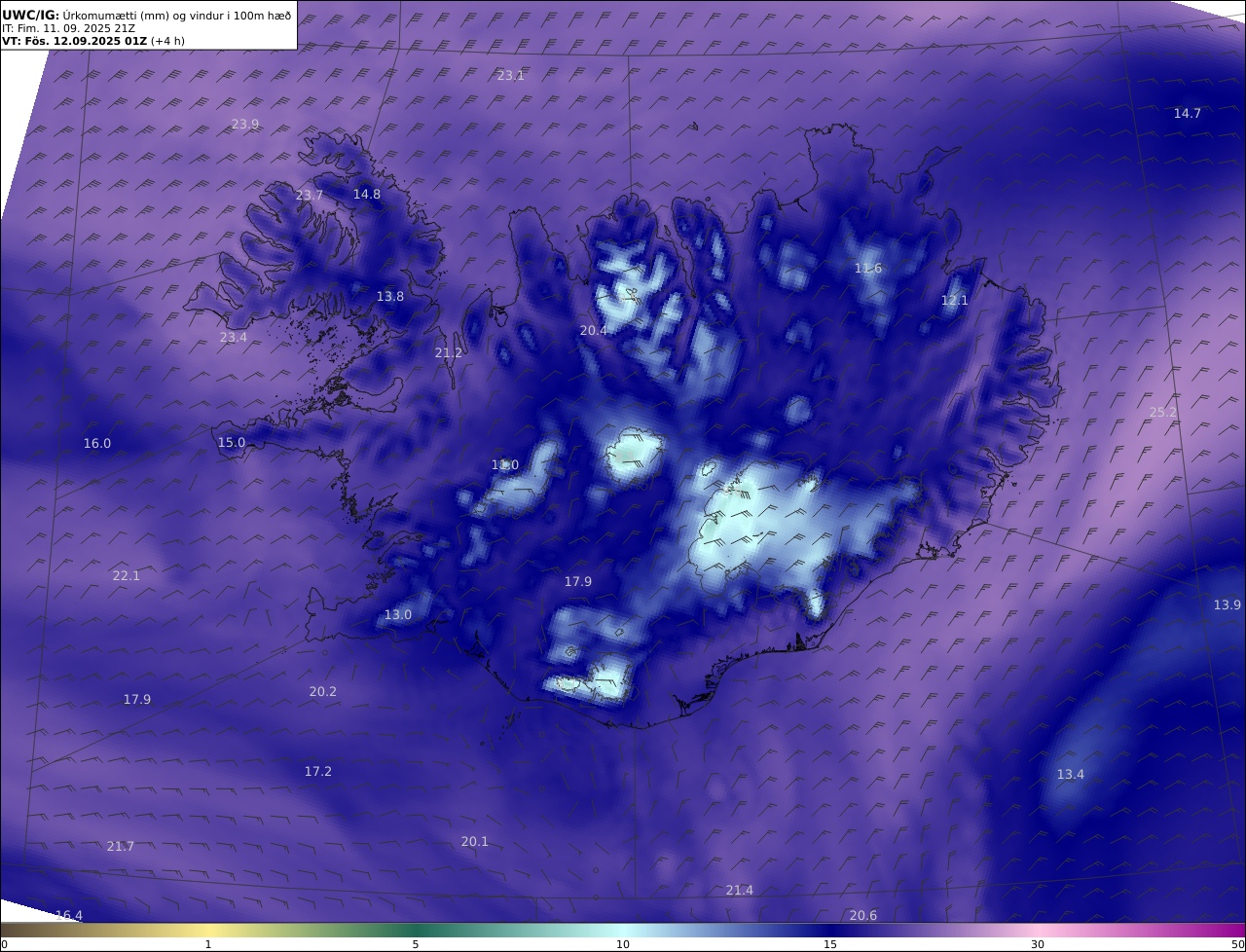Pick the 23.7 value in the Westfjords

[x=310, y=196]
